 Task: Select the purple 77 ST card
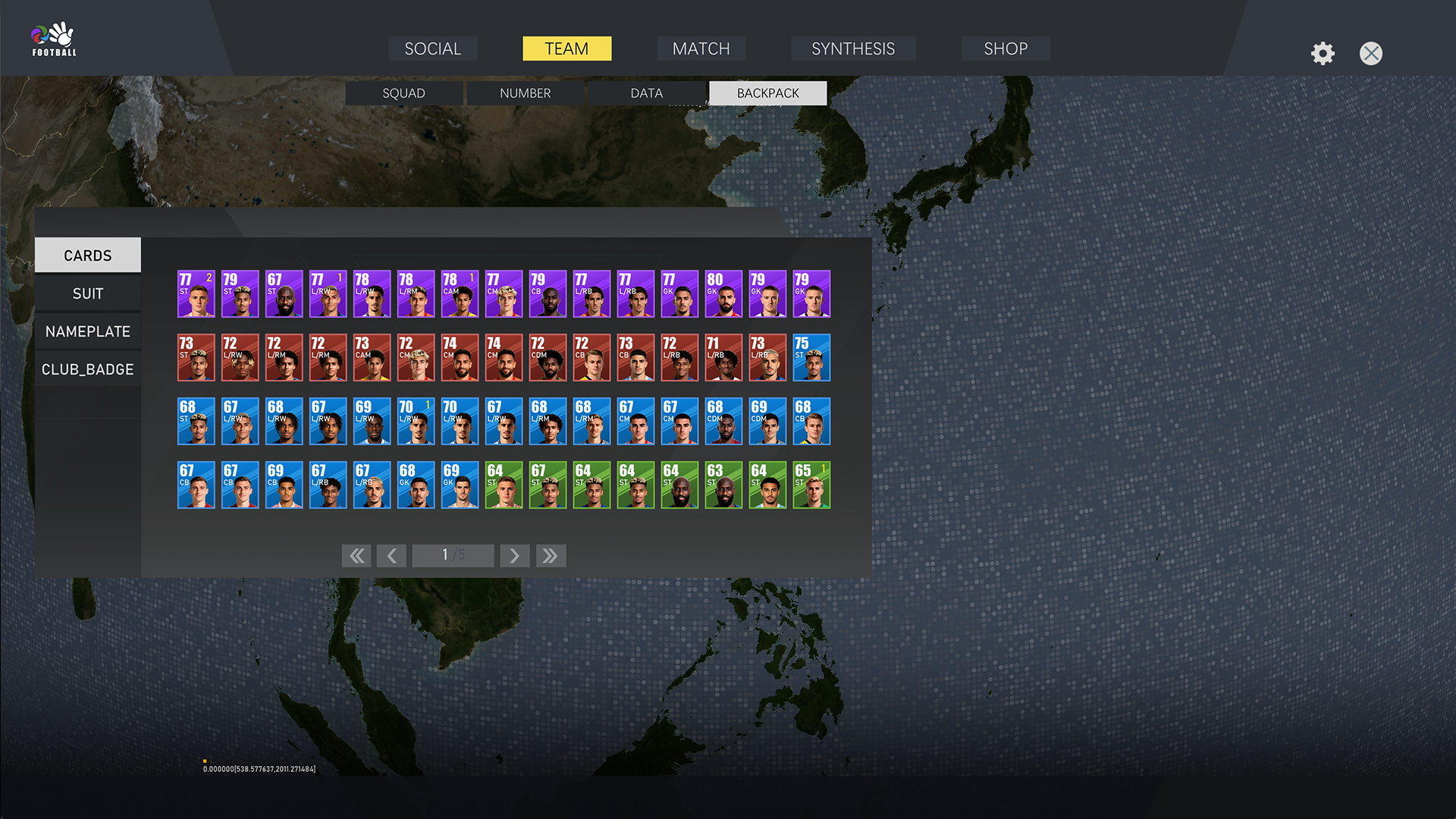click(196, 293)
